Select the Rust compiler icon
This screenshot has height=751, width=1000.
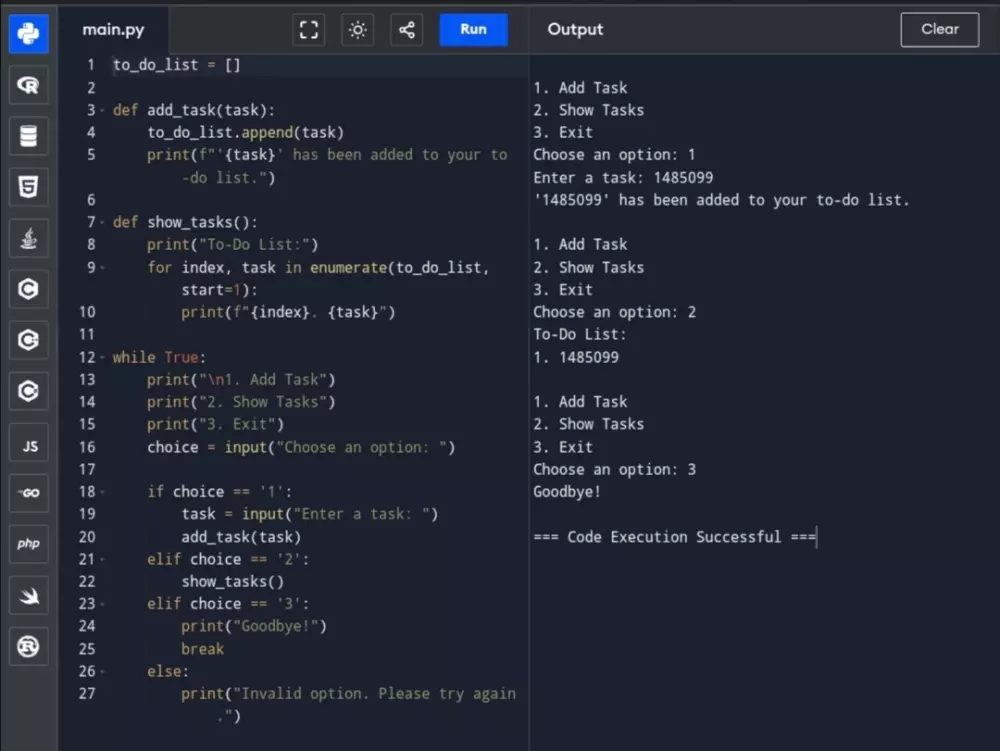pyautogui.click(x=29, y=646)
